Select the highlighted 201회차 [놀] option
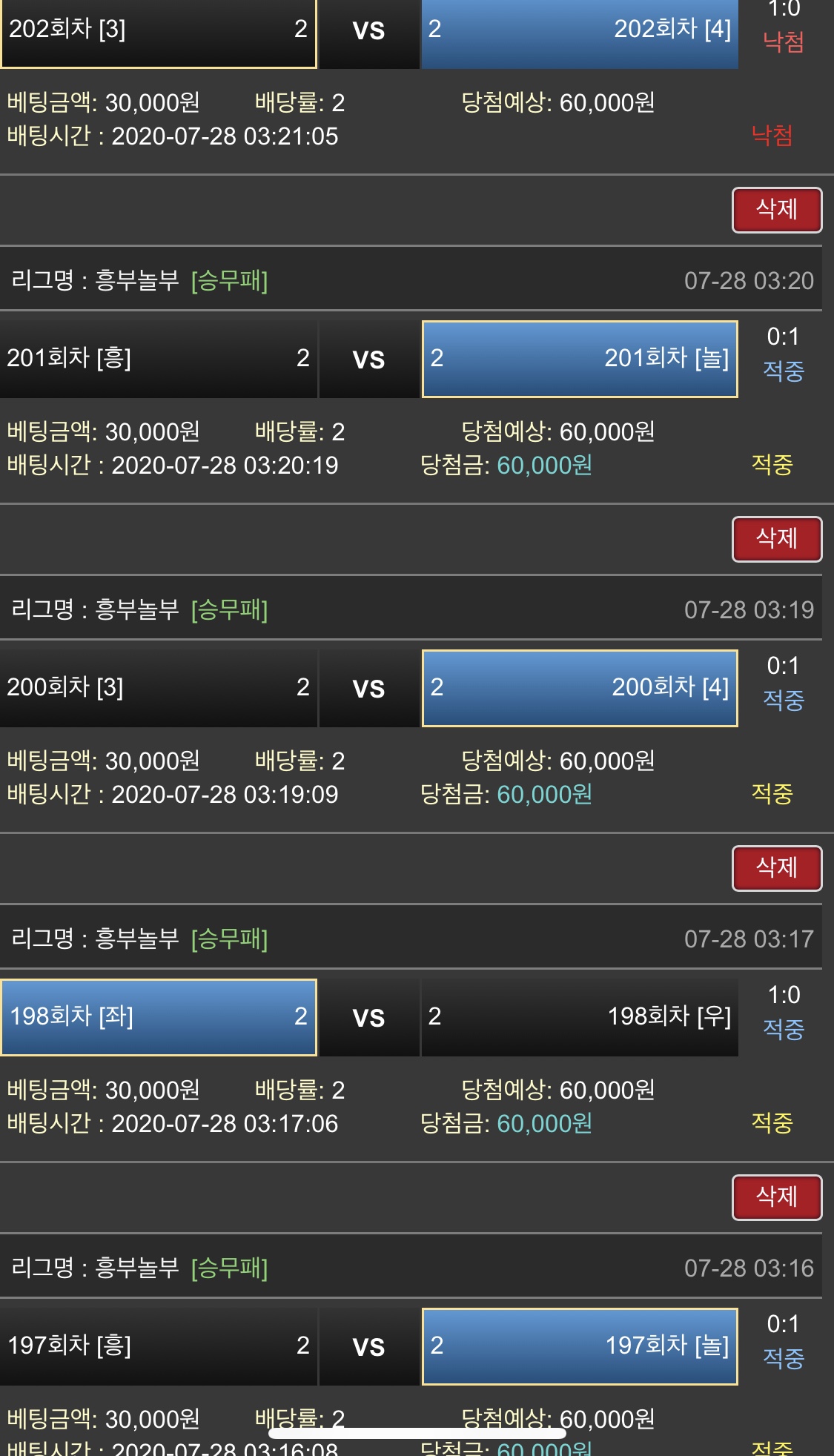Viewport: 834px width, 1456px height. [x=580, y=359]
